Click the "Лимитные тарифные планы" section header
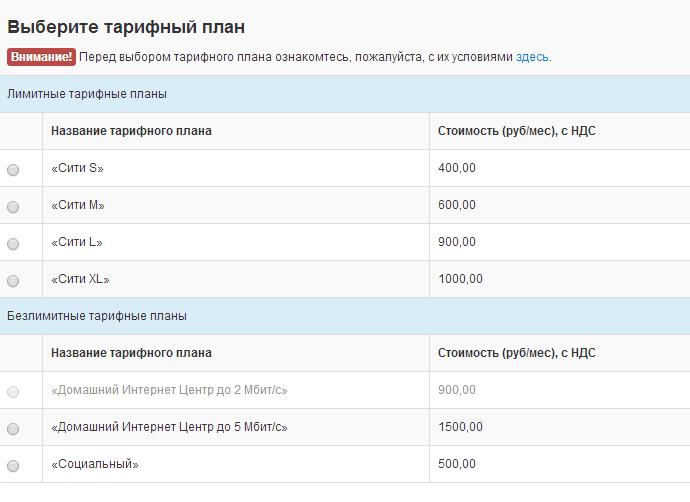The width and height of the screenshot is (690, 502). 87,94
